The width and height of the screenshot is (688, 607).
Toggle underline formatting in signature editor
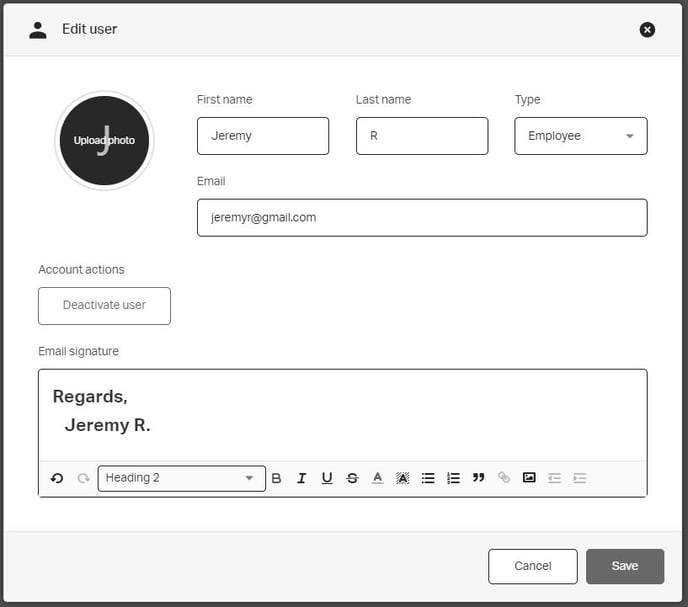[327, 478]
